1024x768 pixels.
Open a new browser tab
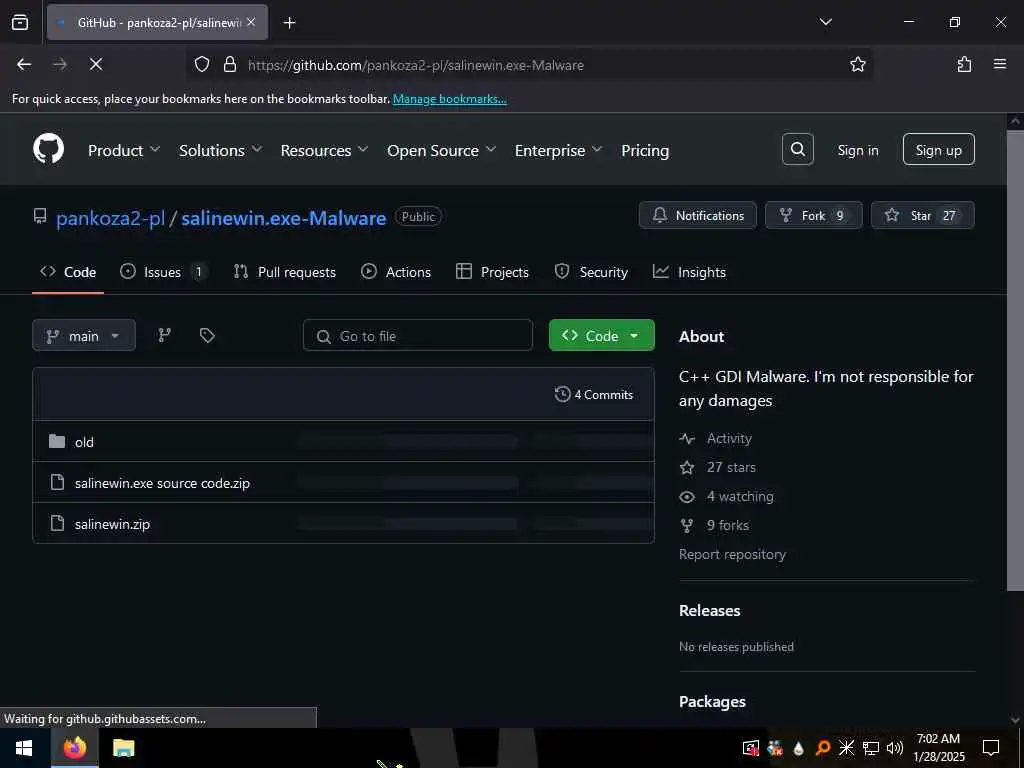[290, 22]
